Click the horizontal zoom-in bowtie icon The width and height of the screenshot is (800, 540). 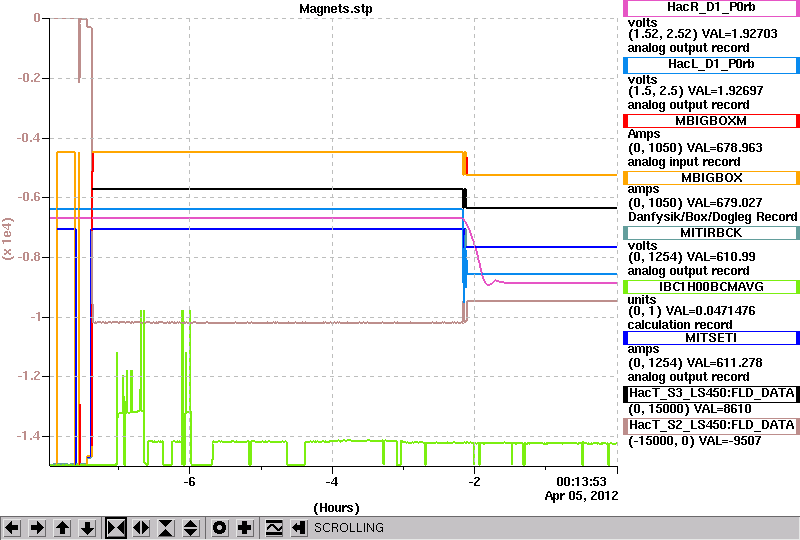(116, 527)
